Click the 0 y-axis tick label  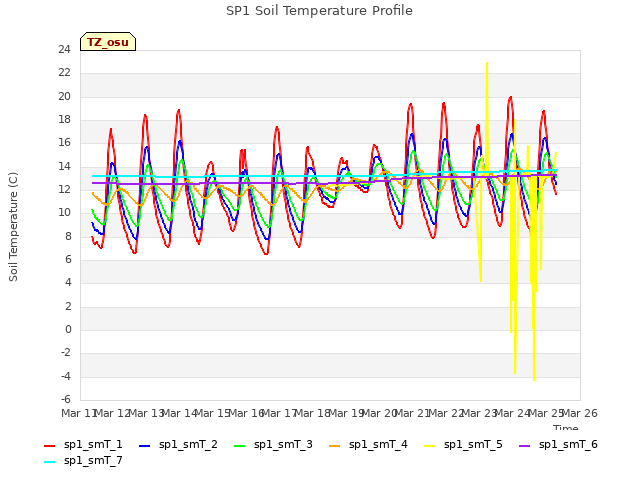pos(68,329)
